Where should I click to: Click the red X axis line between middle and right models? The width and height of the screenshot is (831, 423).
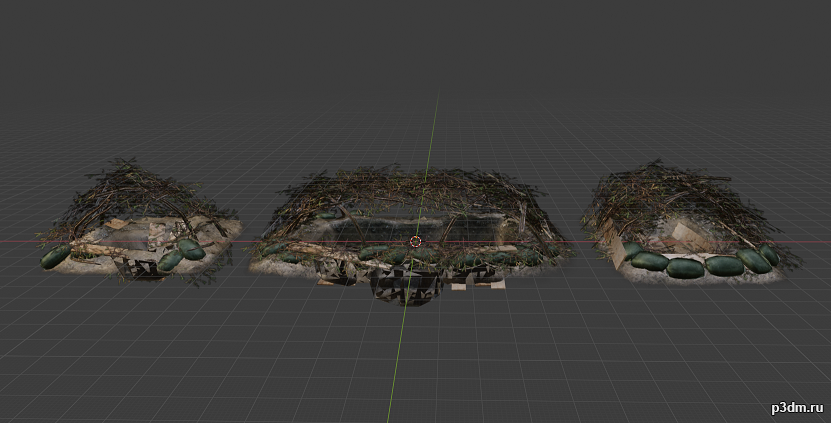578,241
